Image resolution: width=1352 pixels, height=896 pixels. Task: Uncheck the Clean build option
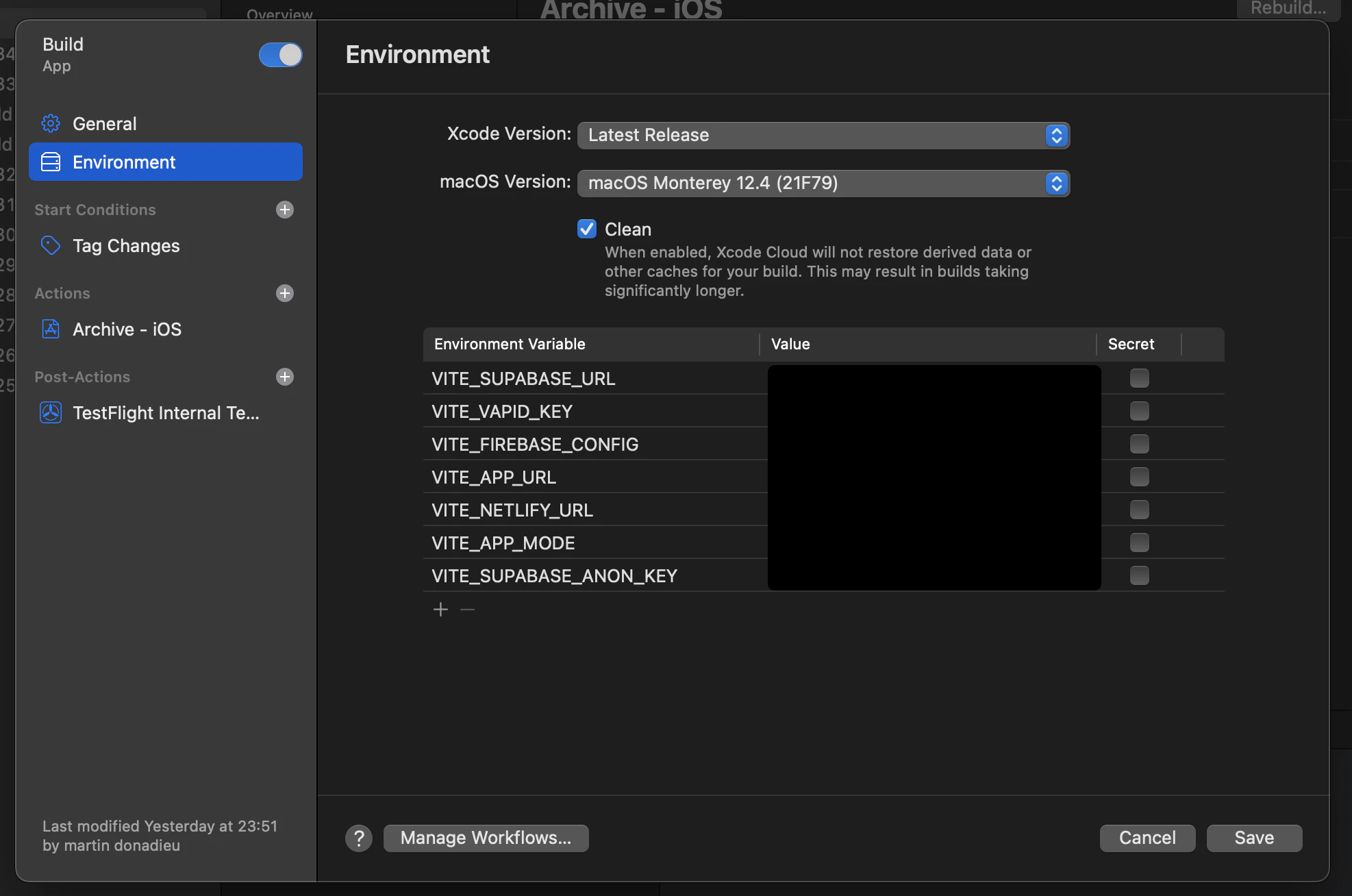pyautogui.click(x=586, y=229)
